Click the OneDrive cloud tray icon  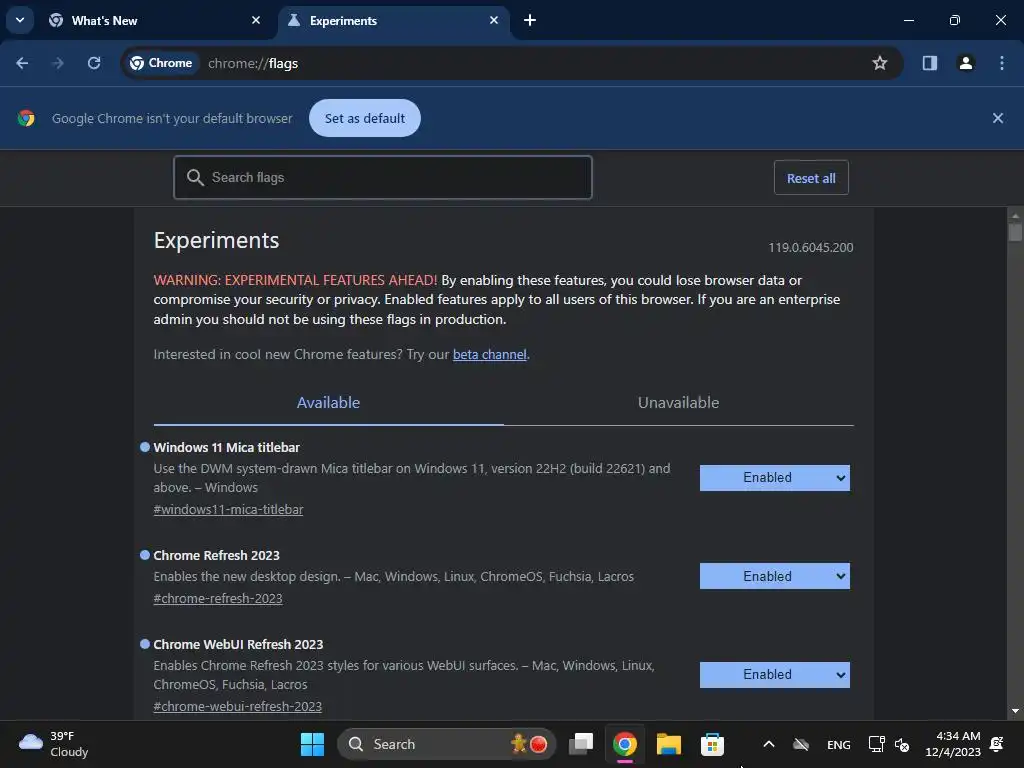coord(801,744)
